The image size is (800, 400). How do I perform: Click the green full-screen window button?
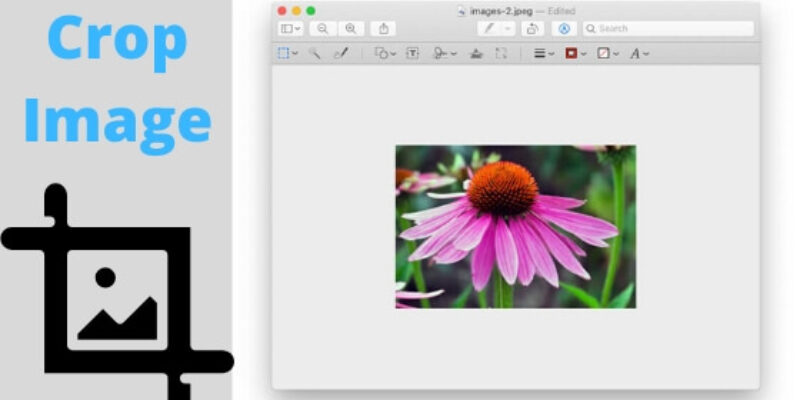pyautogui.click(x=310, y=11)
